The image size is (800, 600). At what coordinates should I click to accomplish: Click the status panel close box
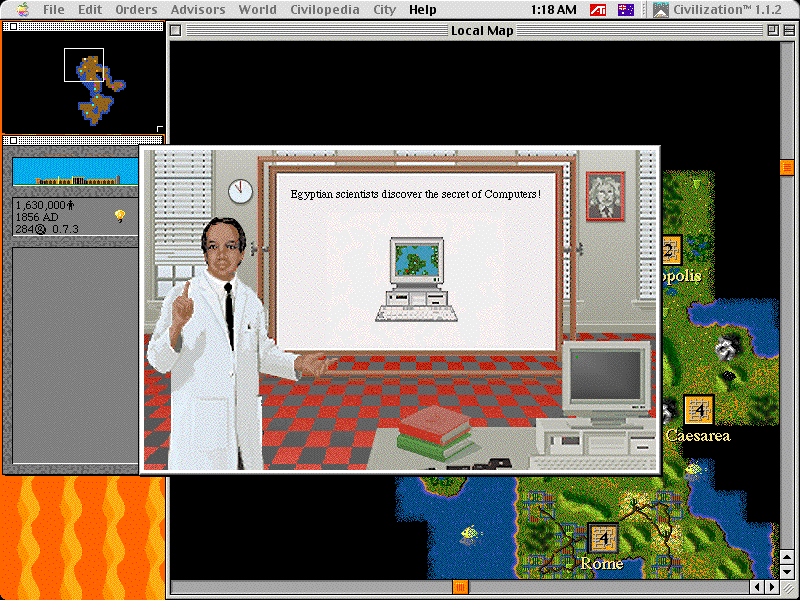coord(13,140)
